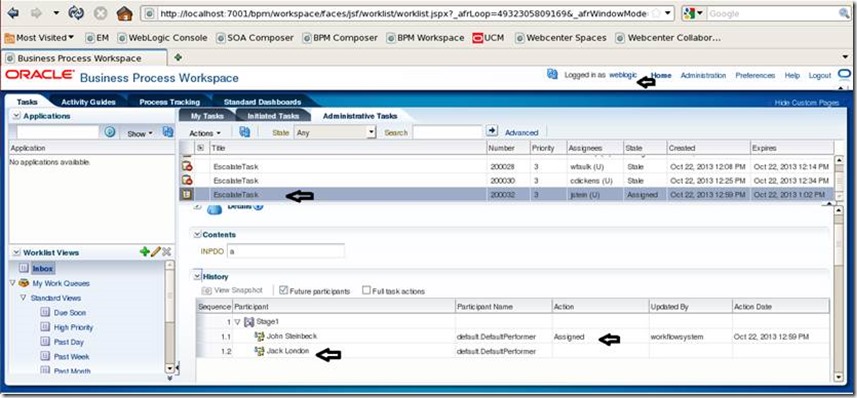Open the Administration link
857x398 pixels.
[x=703, y=75]
